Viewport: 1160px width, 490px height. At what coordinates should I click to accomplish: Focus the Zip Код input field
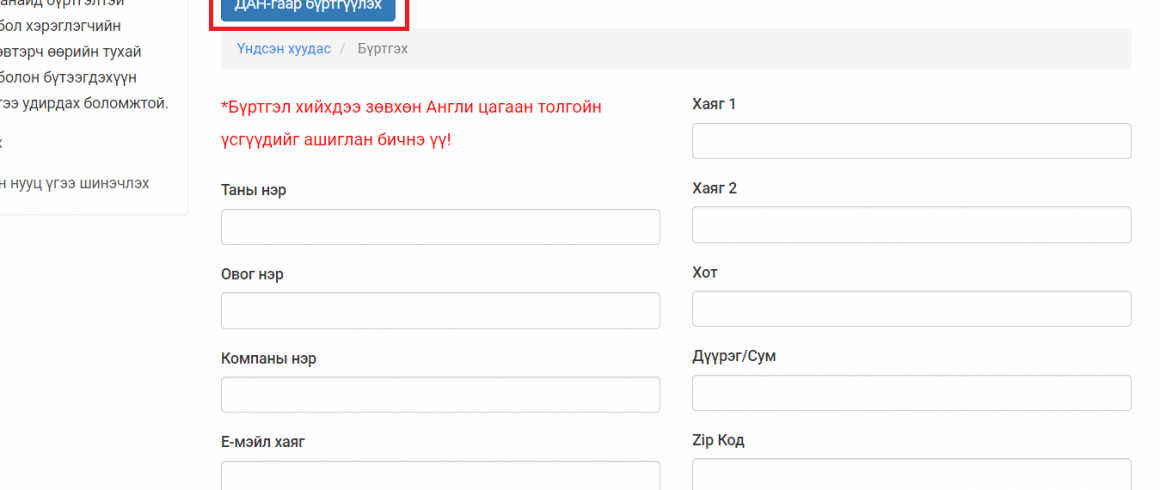point(911,474)
